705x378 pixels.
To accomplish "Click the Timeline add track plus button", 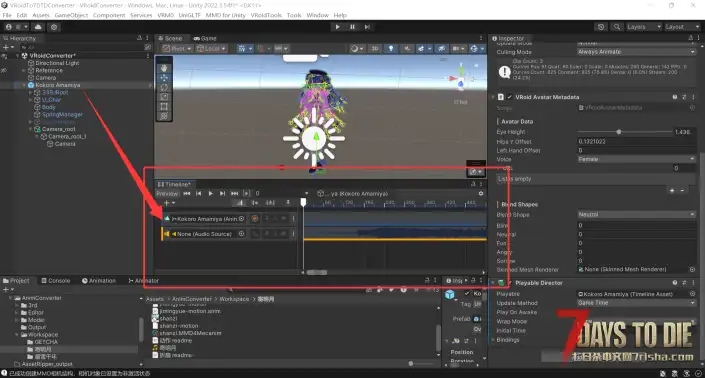I will (169, 203).
